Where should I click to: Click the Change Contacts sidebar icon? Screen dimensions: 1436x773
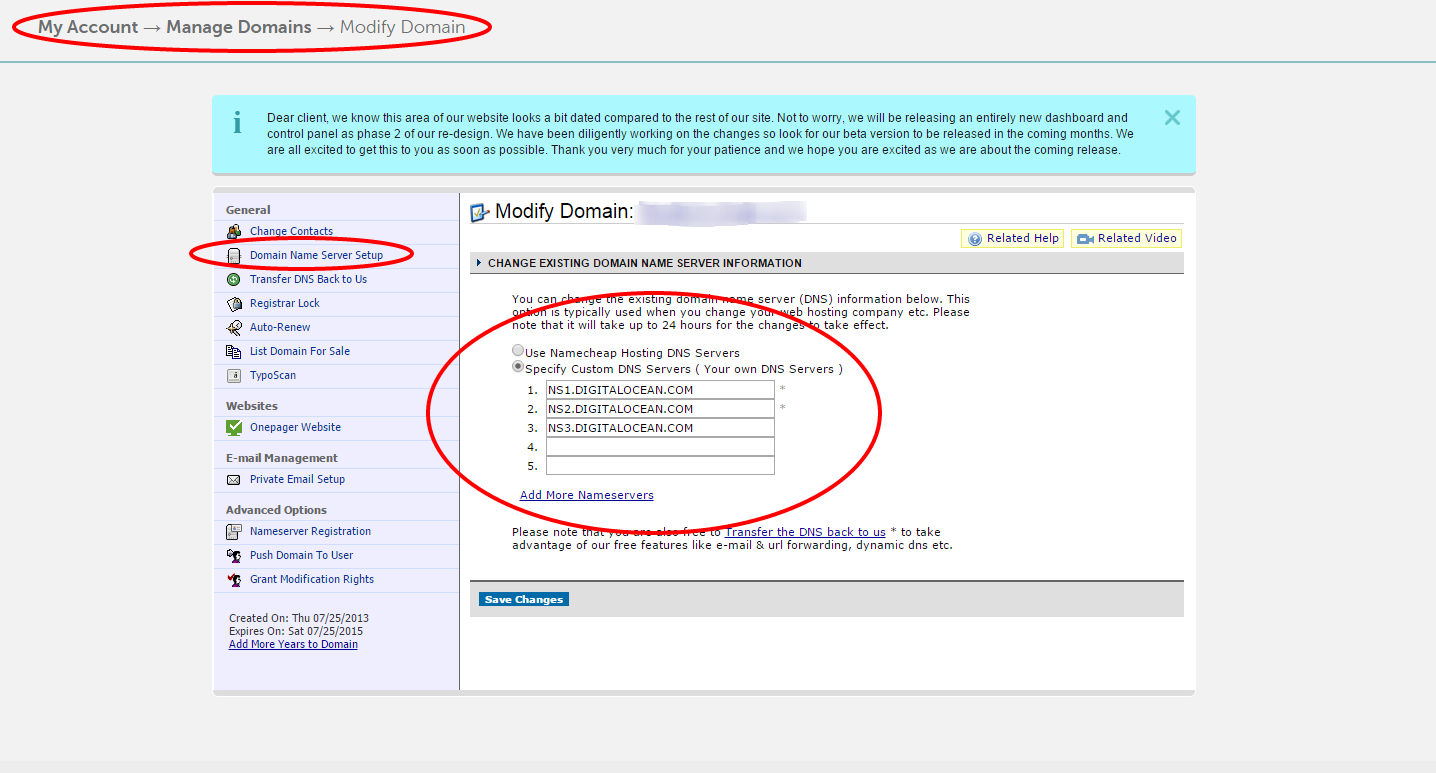tap(234, 231)
